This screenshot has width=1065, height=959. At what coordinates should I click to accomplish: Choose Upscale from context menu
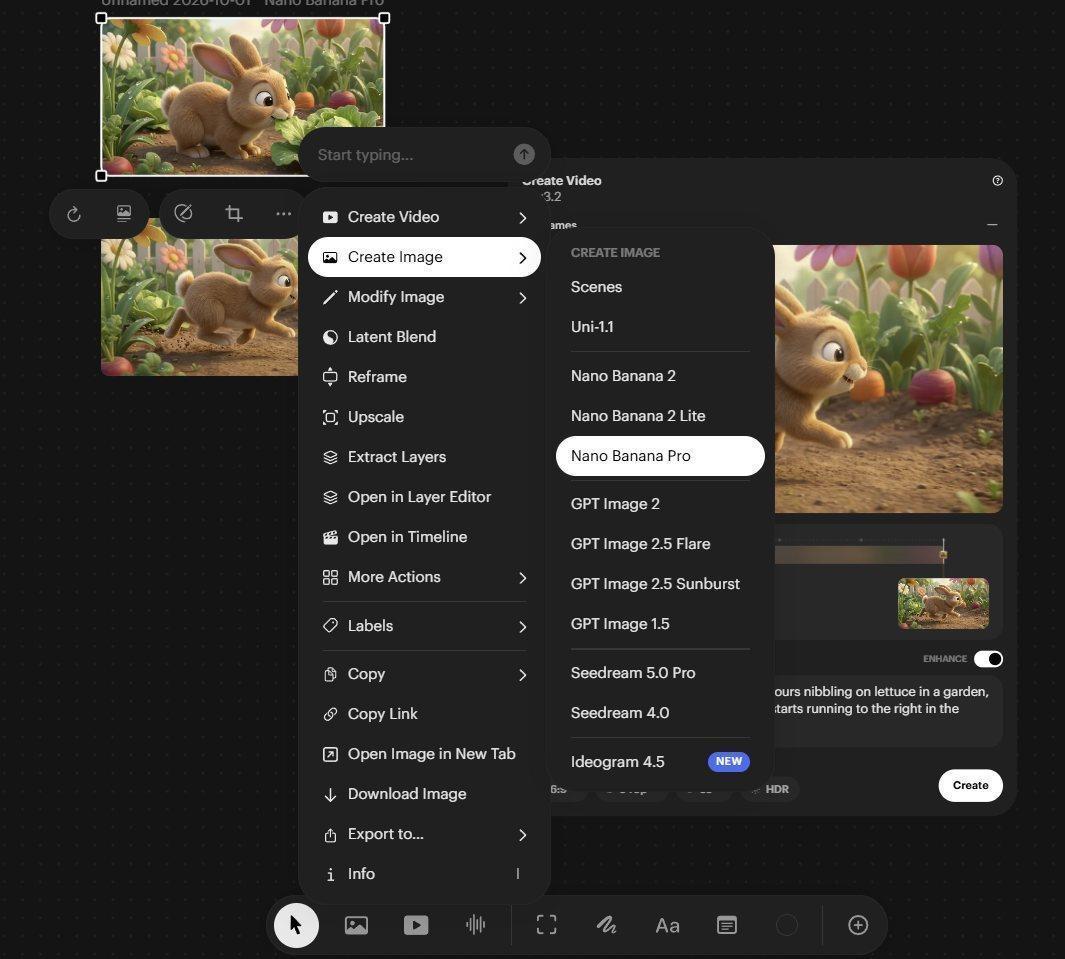(425, 417)
